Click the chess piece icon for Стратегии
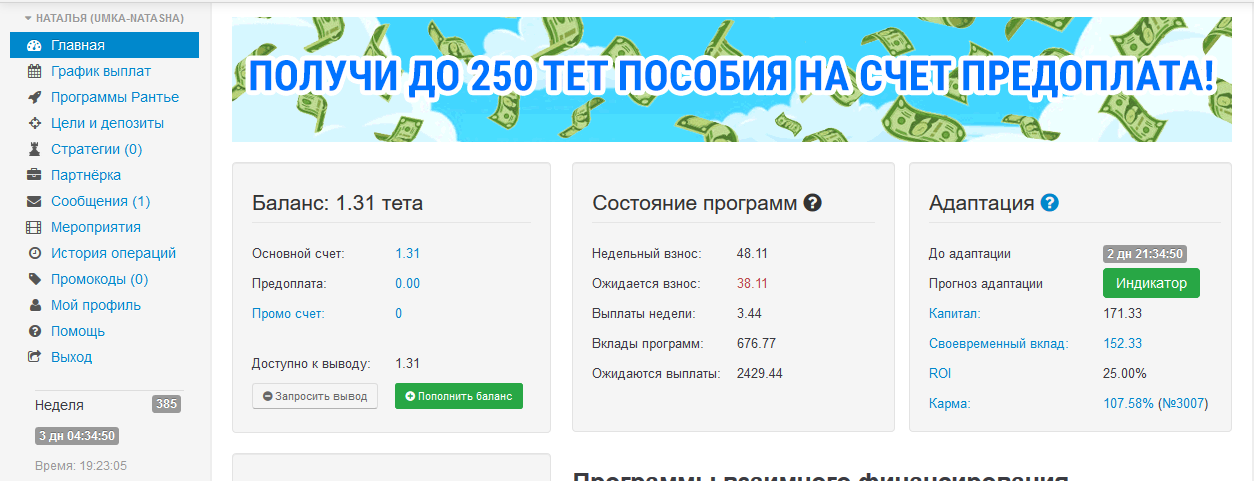The width and height of the screenshot is (1254, 481). coord(34,149)
